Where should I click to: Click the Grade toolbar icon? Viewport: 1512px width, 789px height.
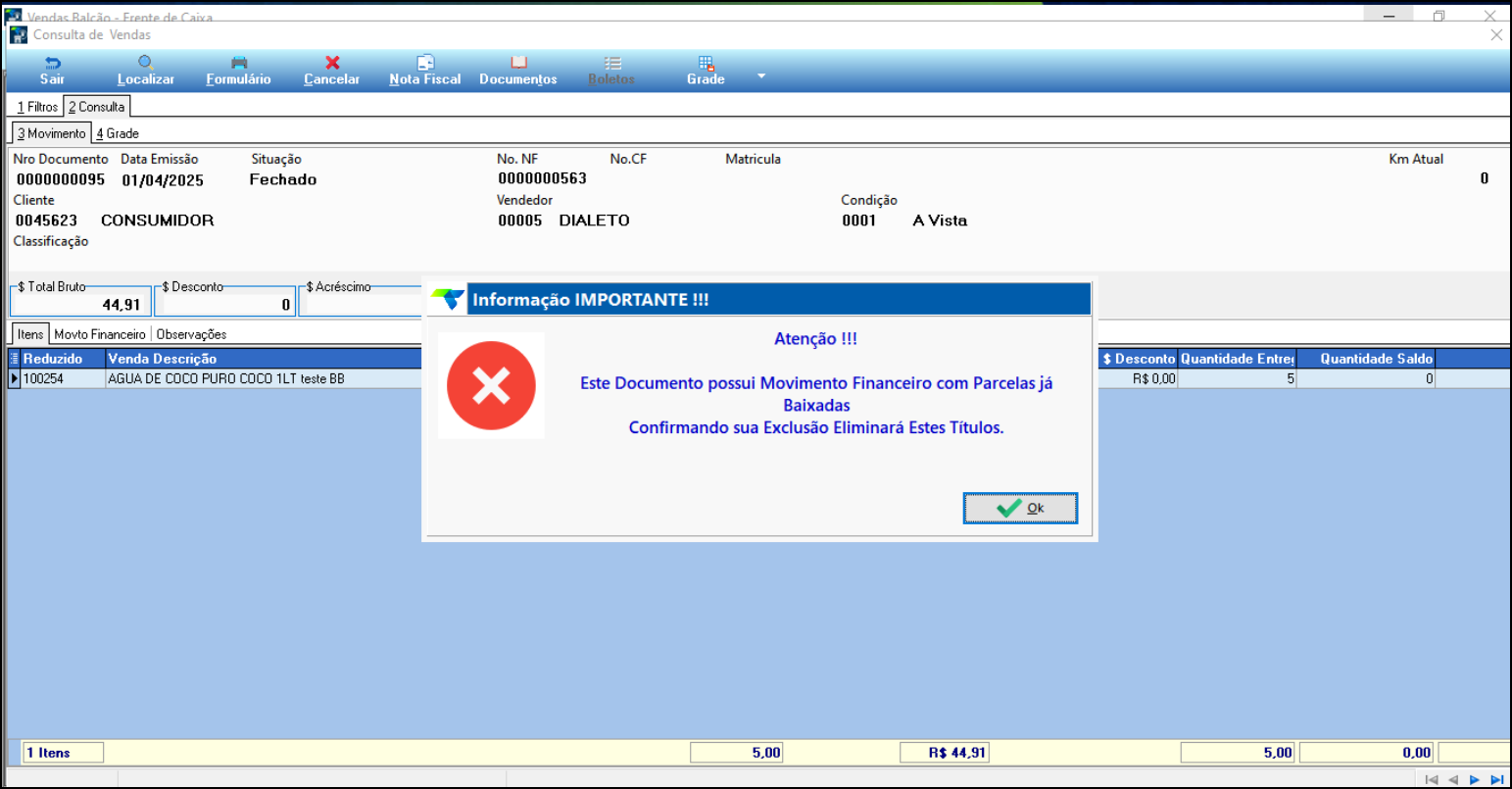tap(706, 63)
